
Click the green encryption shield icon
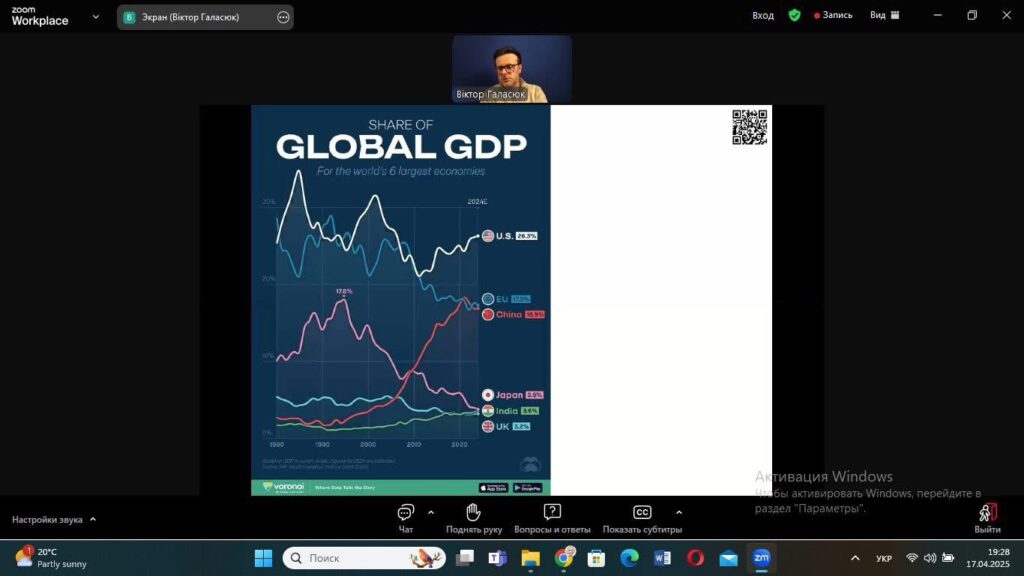(x=794, y=16)
